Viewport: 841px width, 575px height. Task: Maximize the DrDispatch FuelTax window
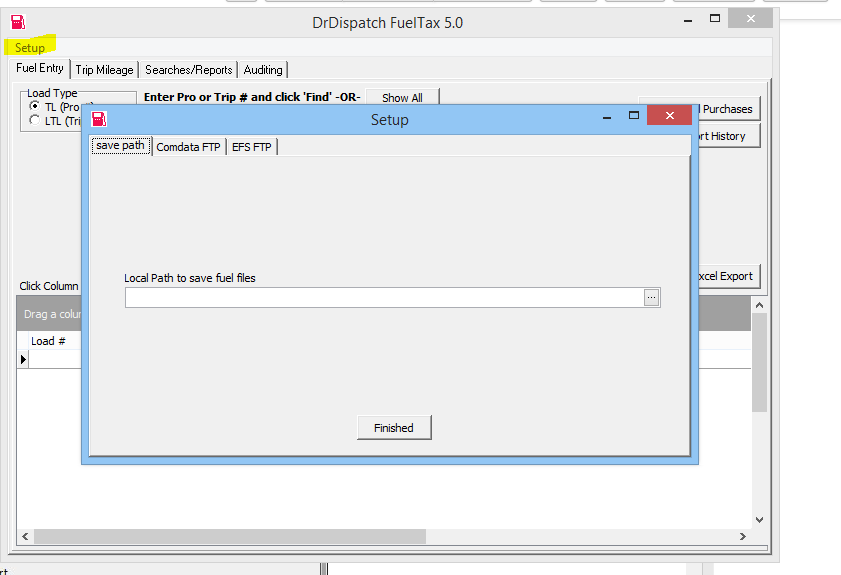[x=715, y=19]
